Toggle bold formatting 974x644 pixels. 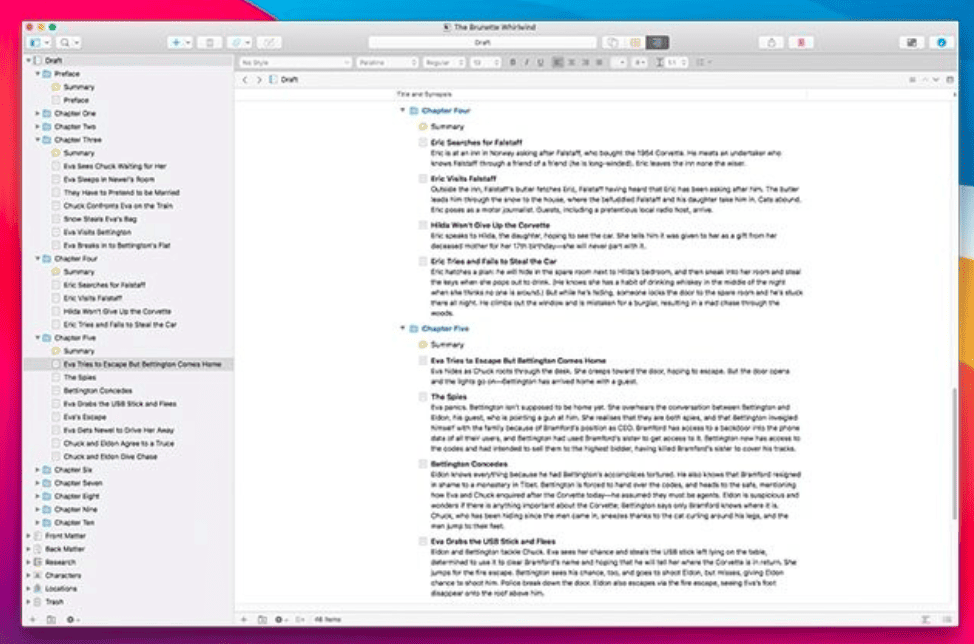[x=512, y=62]
